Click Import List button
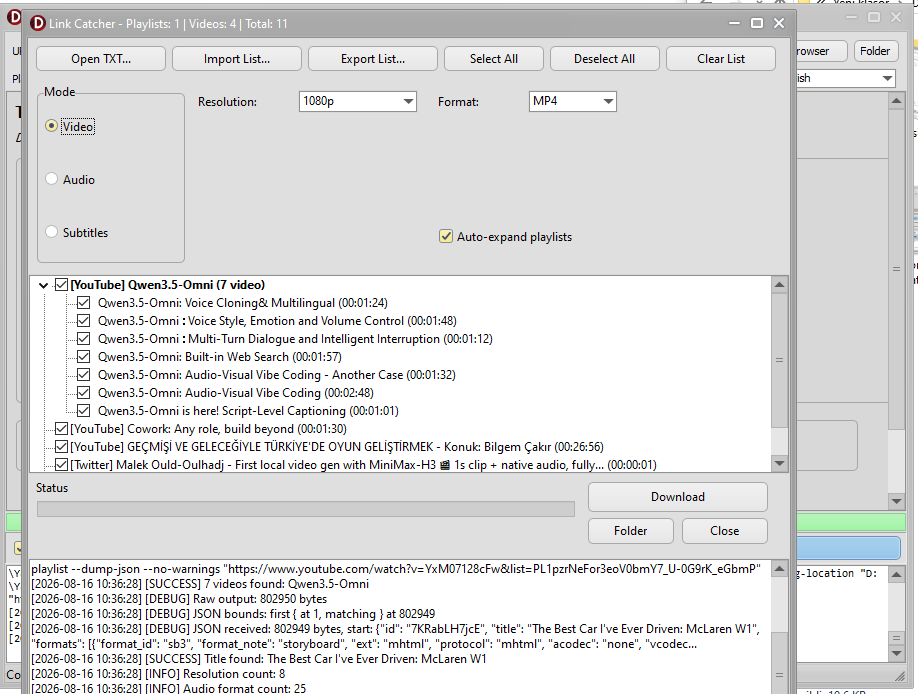 point(237,59)
